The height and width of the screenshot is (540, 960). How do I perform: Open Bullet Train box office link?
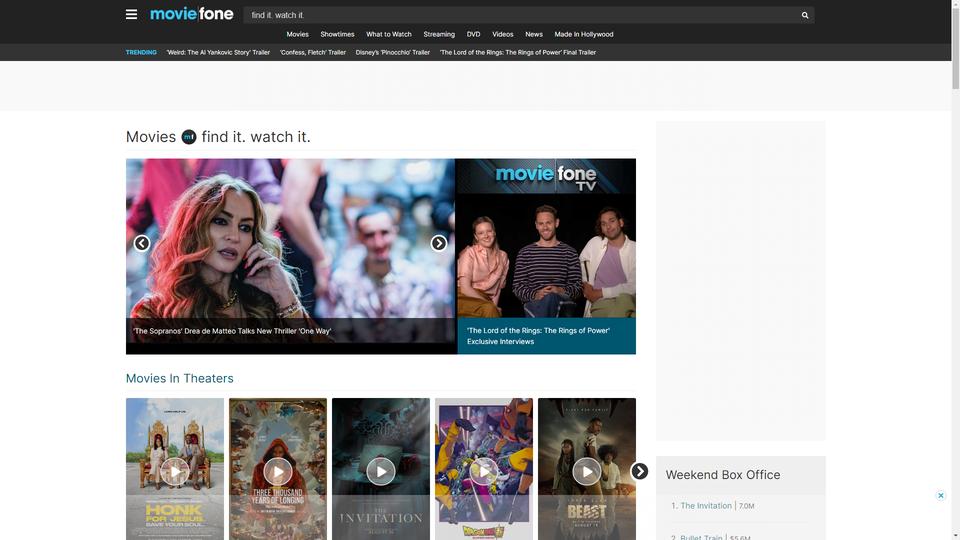pos(701,537)
